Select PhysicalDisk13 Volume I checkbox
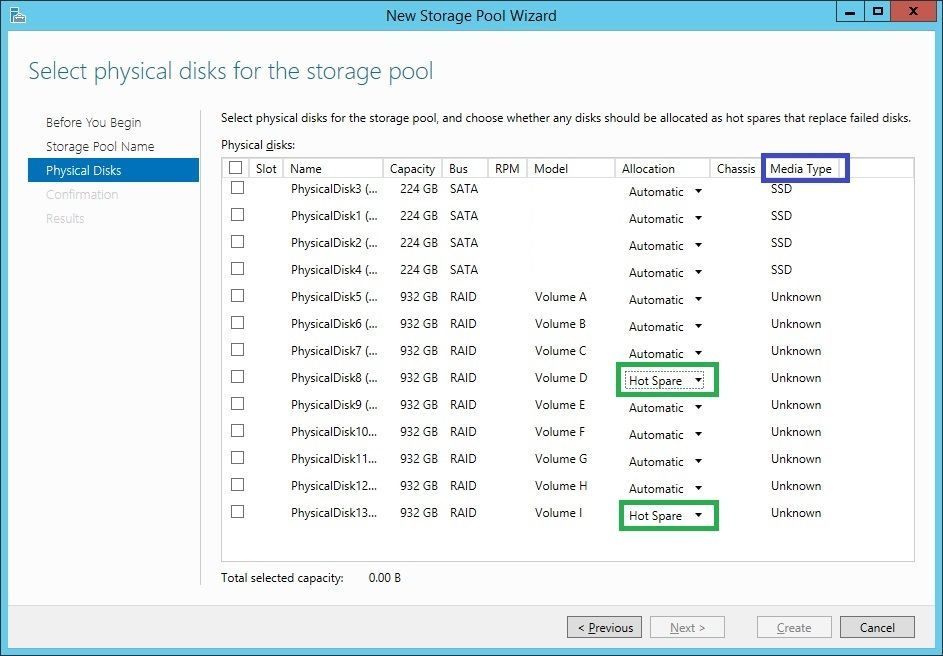 point(238,512)
